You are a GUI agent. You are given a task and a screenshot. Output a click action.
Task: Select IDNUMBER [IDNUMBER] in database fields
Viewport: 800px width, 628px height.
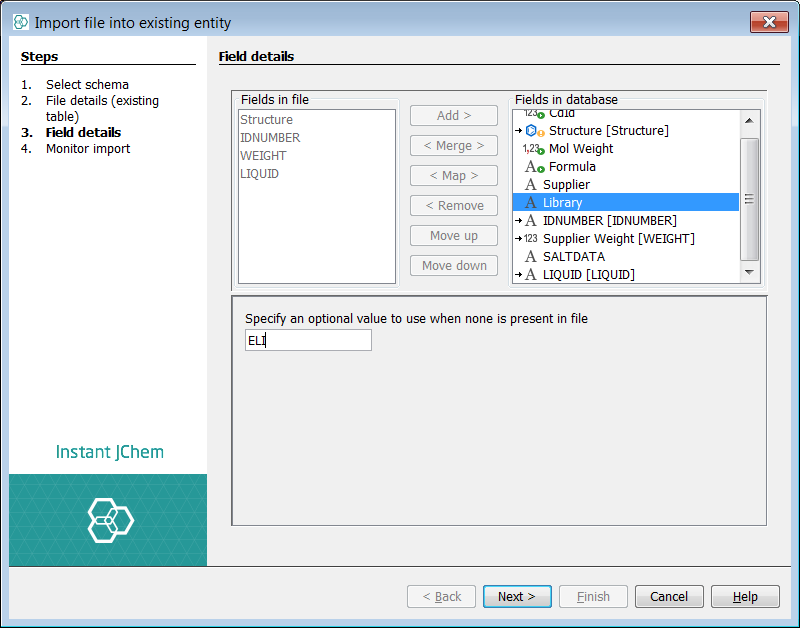609,221
